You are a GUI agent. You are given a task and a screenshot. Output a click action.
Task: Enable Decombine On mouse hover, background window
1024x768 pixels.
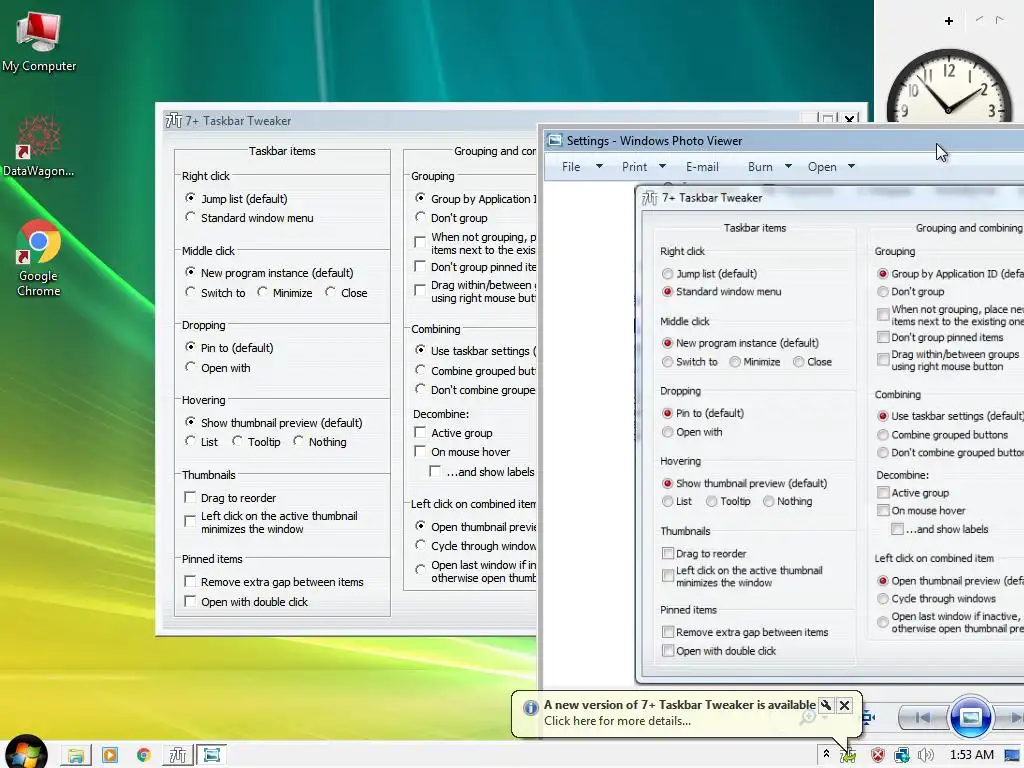click(462, 451)
